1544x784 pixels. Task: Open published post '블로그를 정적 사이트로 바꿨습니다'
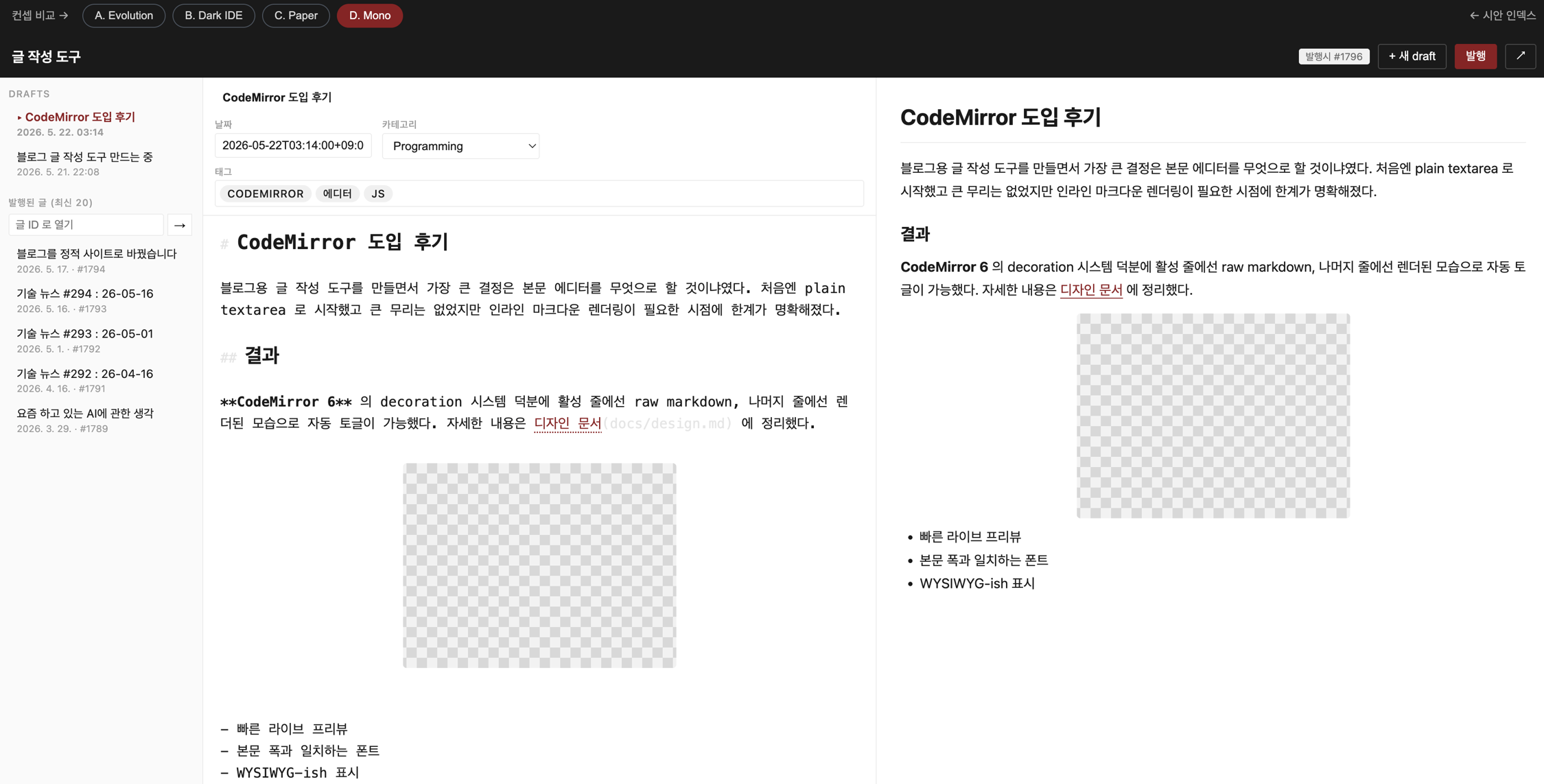click(101, 261)
